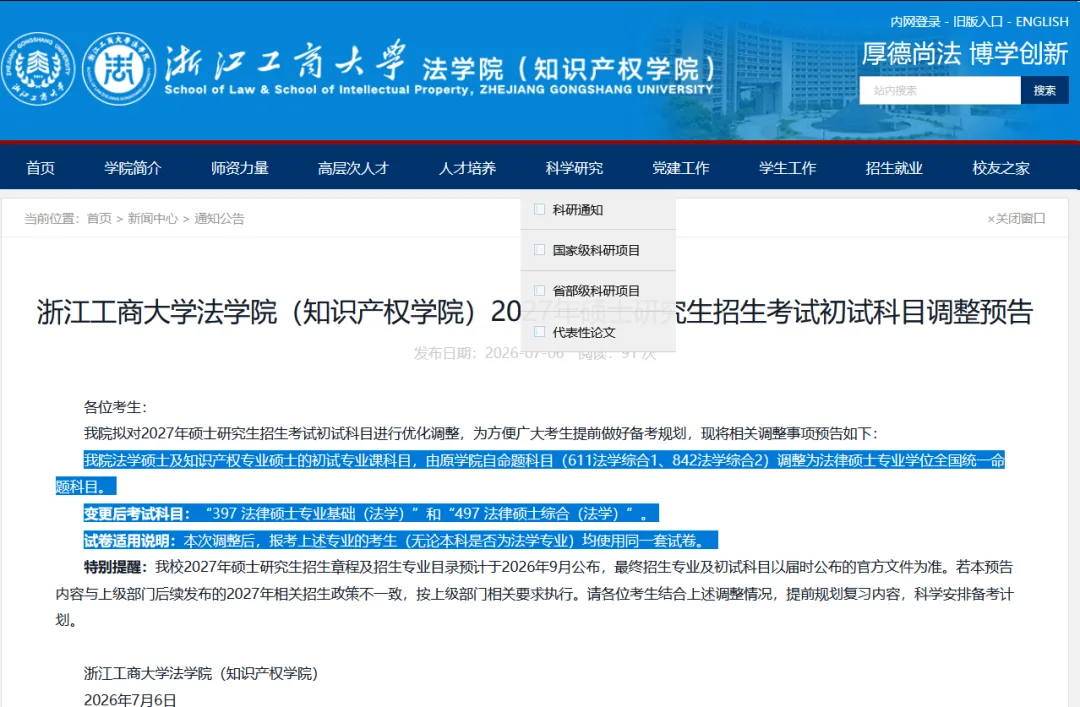Screen dimensions: 1080x707
Task: Click the round Zhejiang Gongshang University emblem logo
Action: [x=38, y=69]
